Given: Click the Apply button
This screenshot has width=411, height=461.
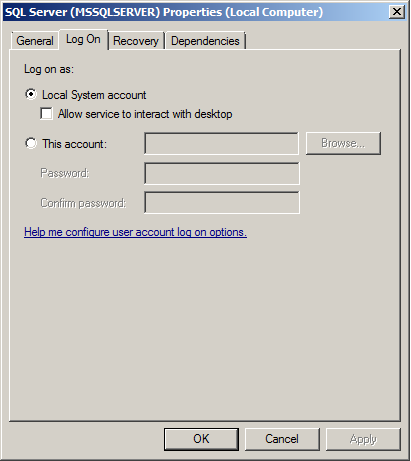Looking at the screenshot, I should pos(363,439).
